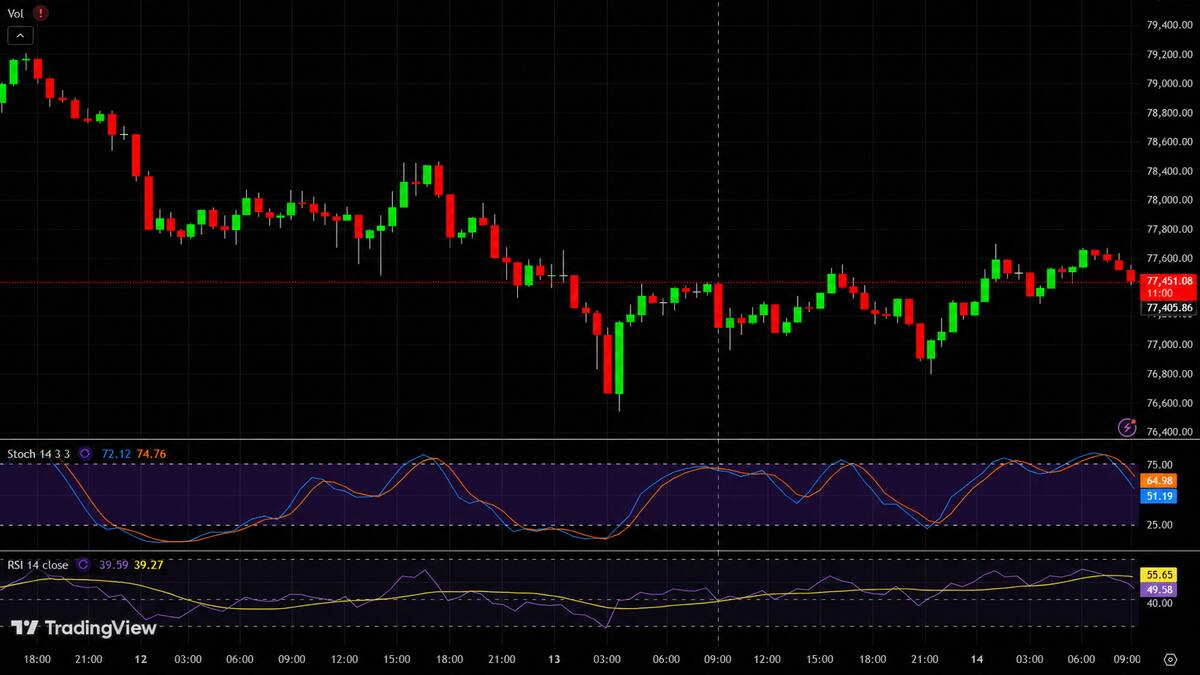Open chart settings via the gear icon

point(1171,660)
